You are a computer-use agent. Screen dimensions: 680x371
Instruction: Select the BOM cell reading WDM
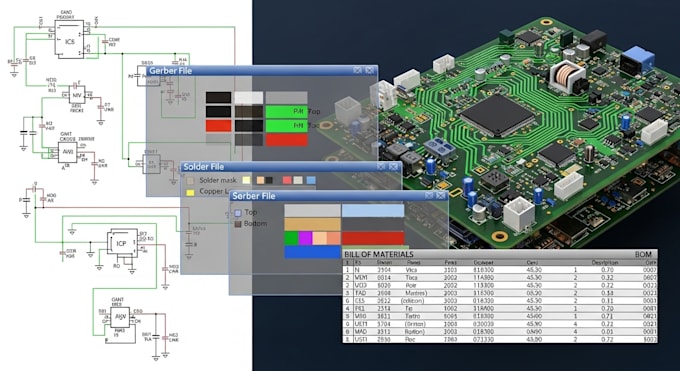click(x=361, y=278)
